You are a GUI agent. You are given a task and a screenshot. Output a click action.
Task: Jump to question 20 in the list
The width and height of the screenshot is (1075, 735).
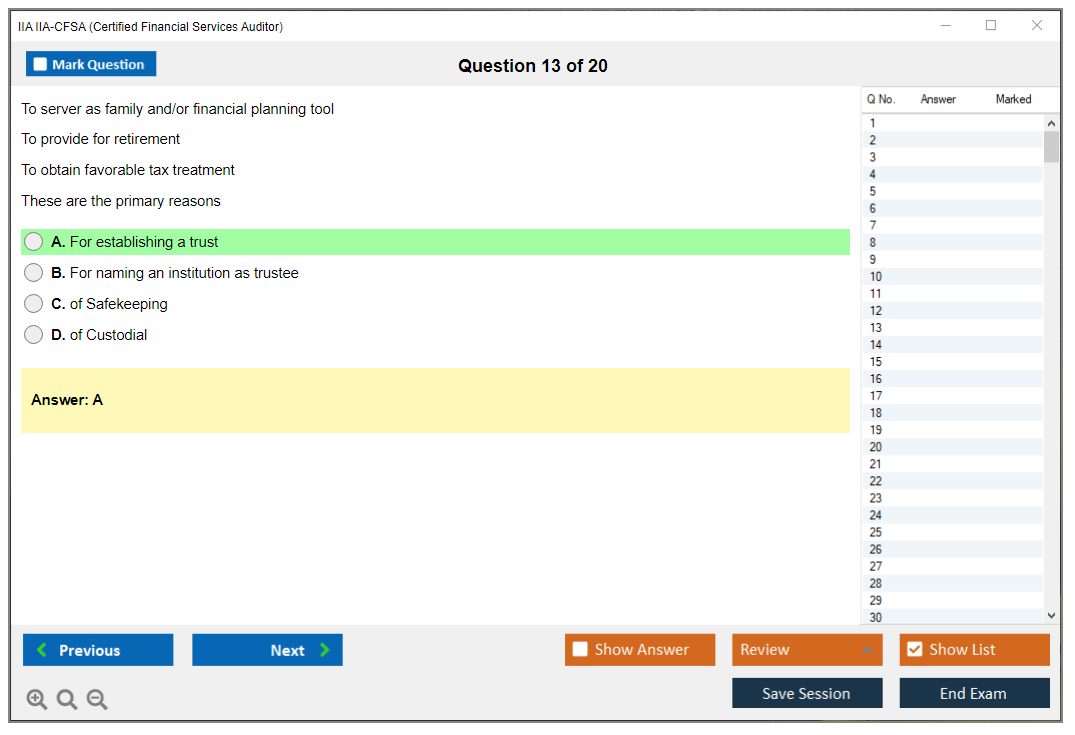tap(876, 447)
